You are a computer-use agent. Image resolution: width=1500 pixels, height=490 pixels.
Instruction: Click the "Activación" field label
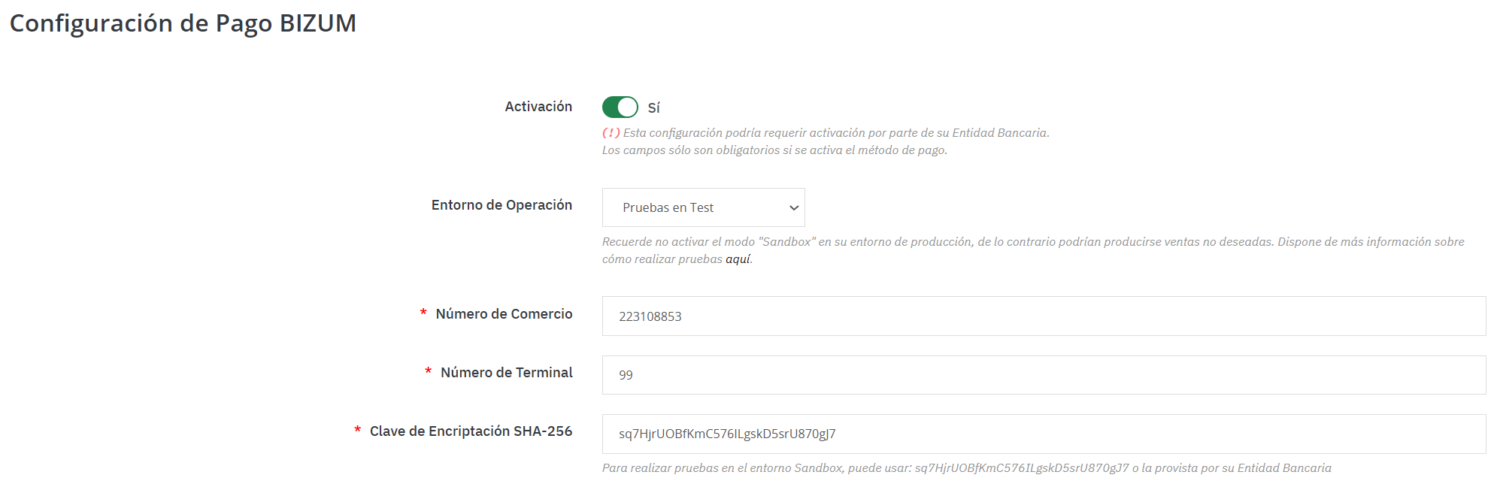[538, 106]
